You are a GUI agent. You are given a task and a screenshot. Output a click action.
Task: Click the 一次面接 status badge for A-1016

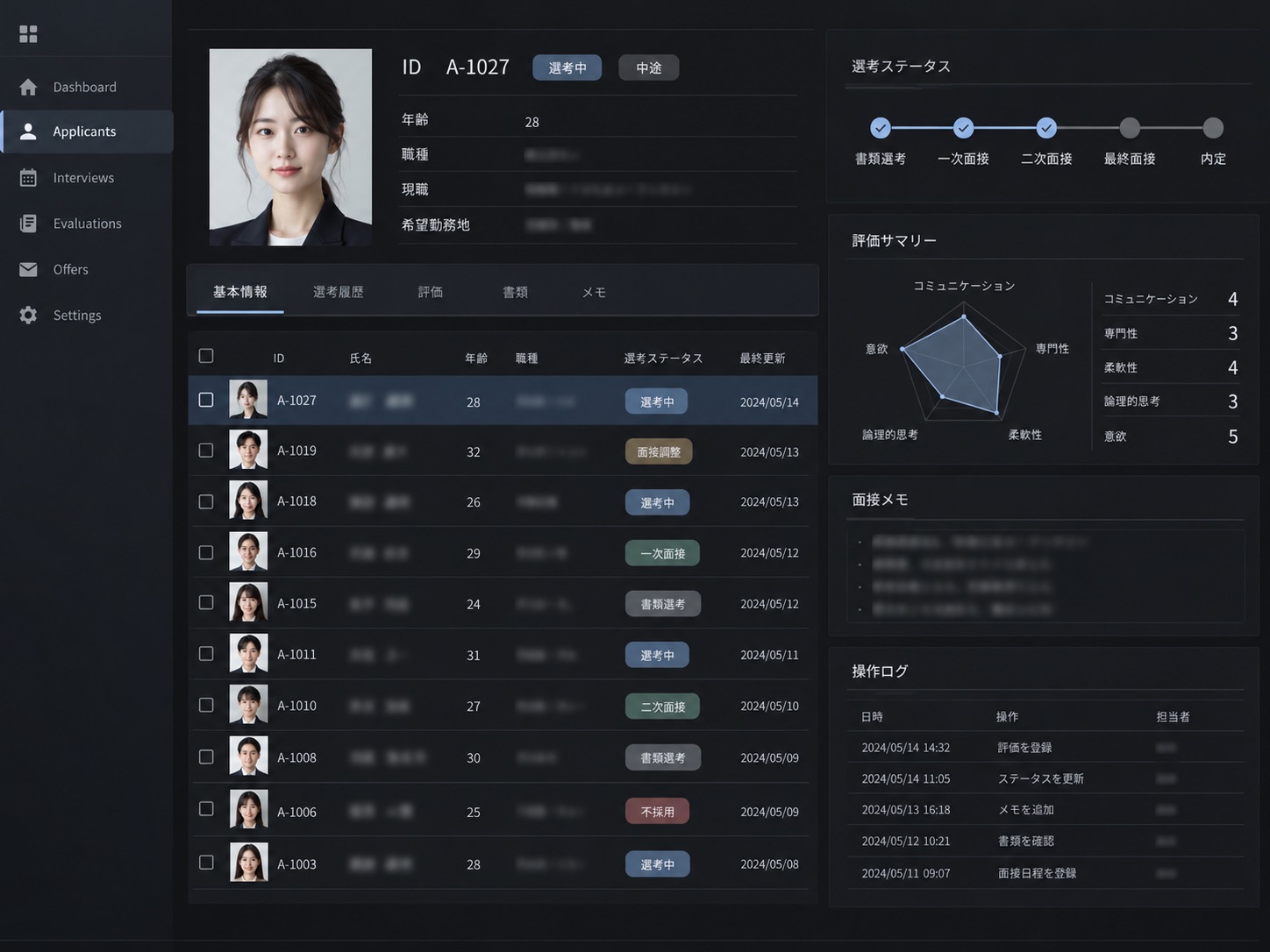pyautogui.click(x=663, y=553)
